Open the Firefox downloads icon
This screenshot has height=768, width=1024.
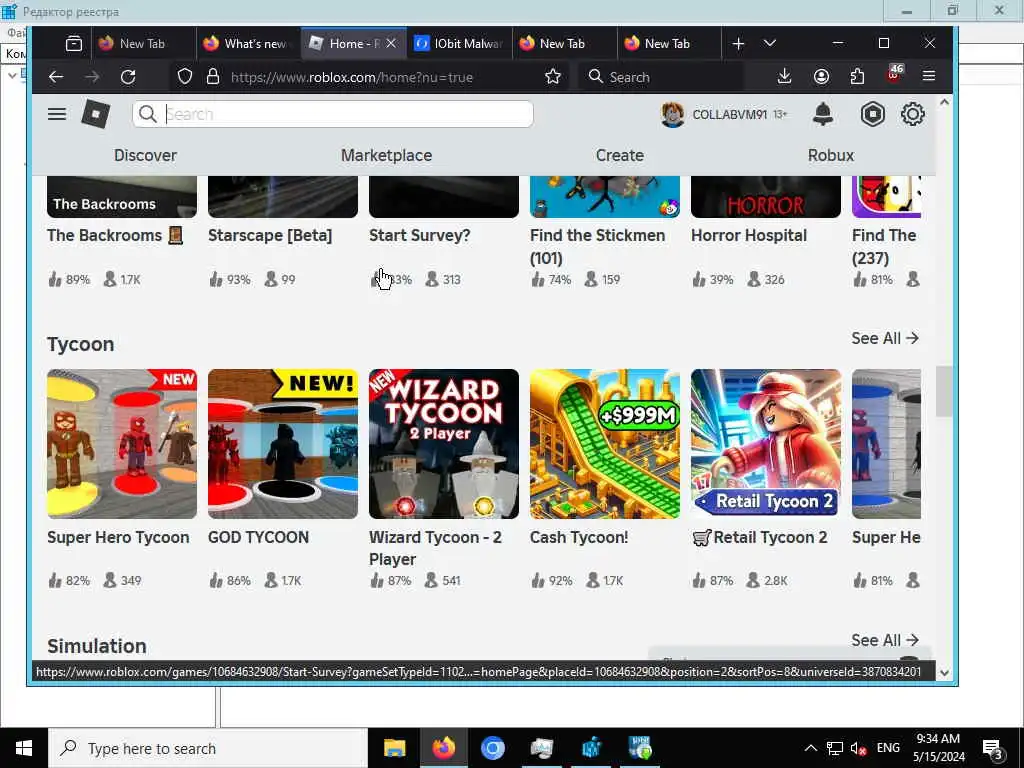(x=784, y=76)
